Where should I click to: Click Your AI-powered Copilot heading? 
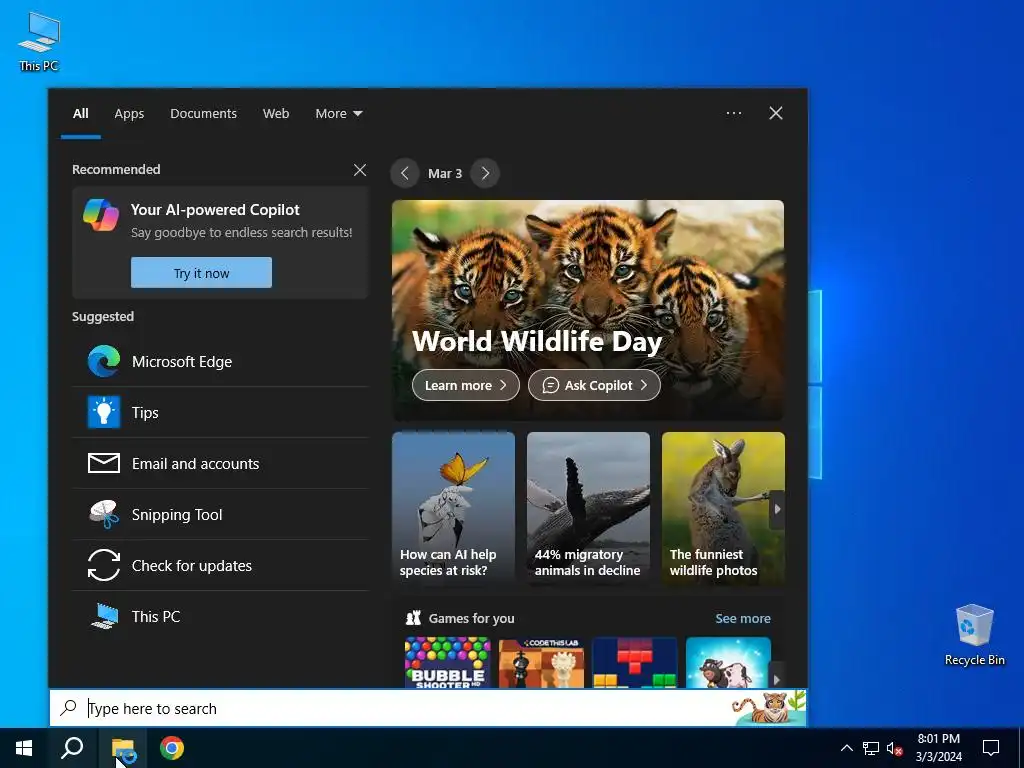tap(215, 210)
